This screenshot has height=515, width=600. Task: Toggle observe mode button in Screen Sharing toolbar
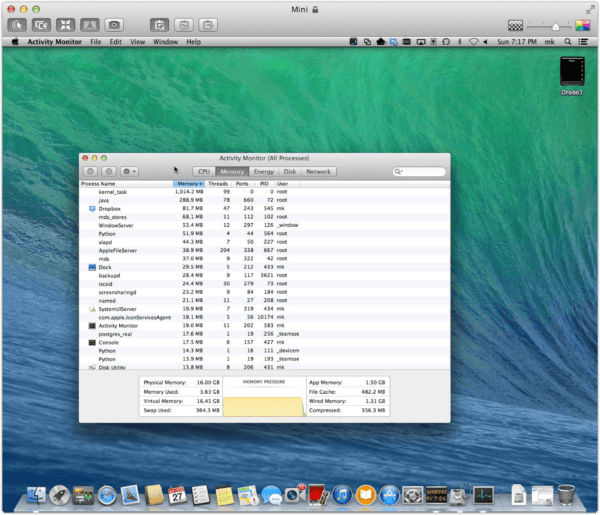pos(40,23)
